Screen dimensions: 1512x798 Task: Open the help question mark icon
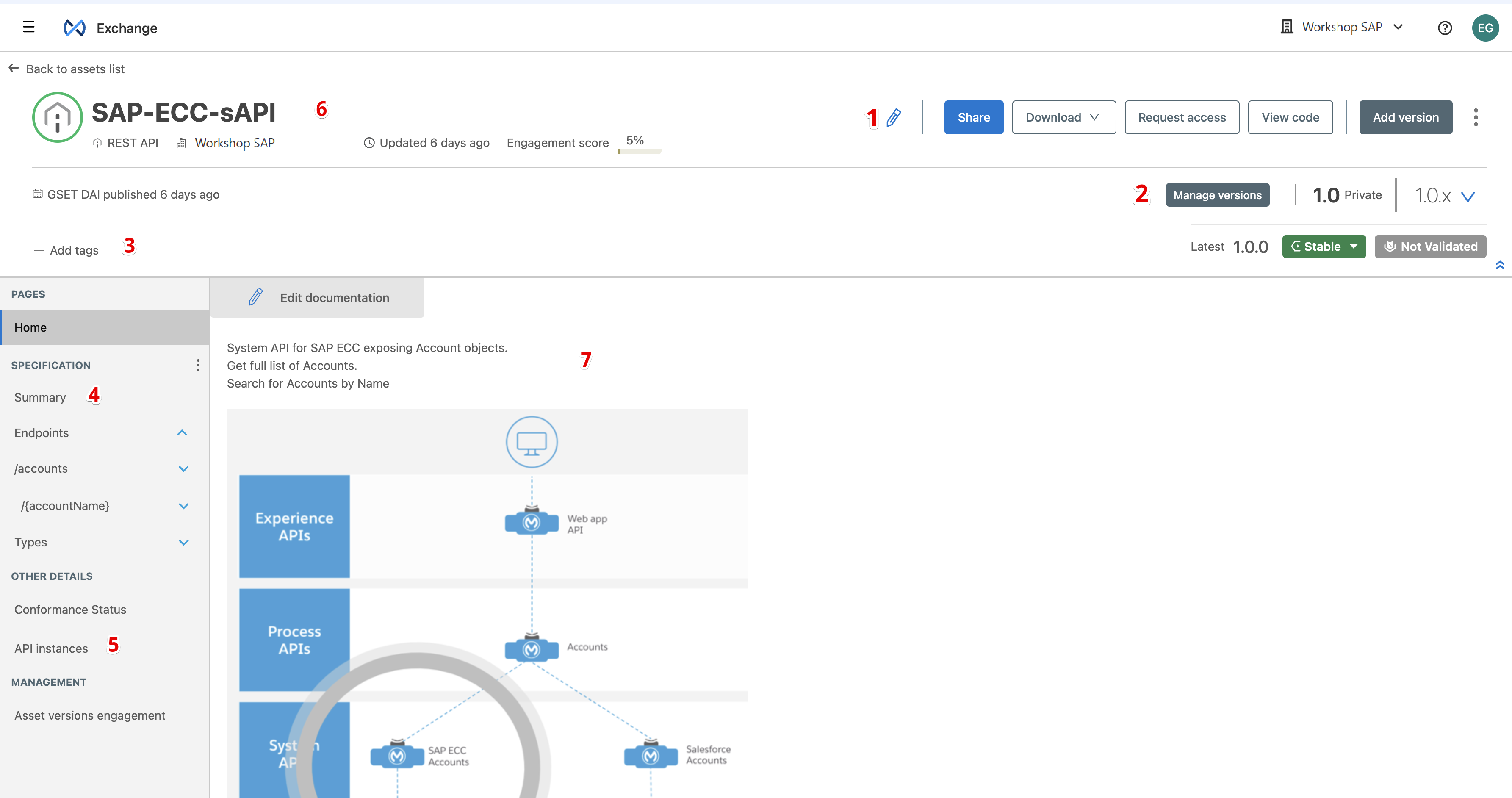1445,28
